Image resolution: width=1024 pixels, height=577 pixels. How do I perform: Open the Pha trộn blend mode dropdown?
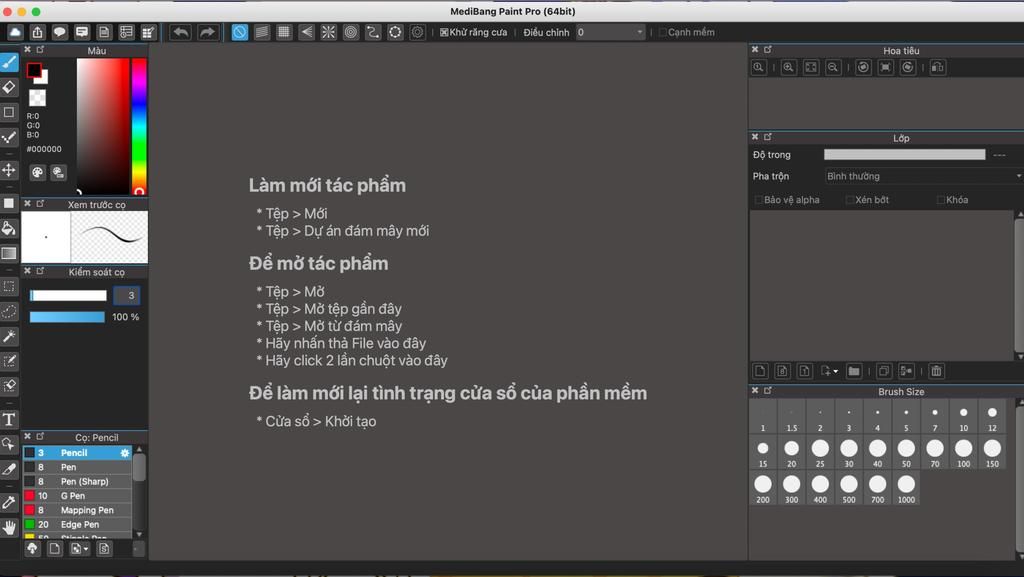(x=923, y=176)
